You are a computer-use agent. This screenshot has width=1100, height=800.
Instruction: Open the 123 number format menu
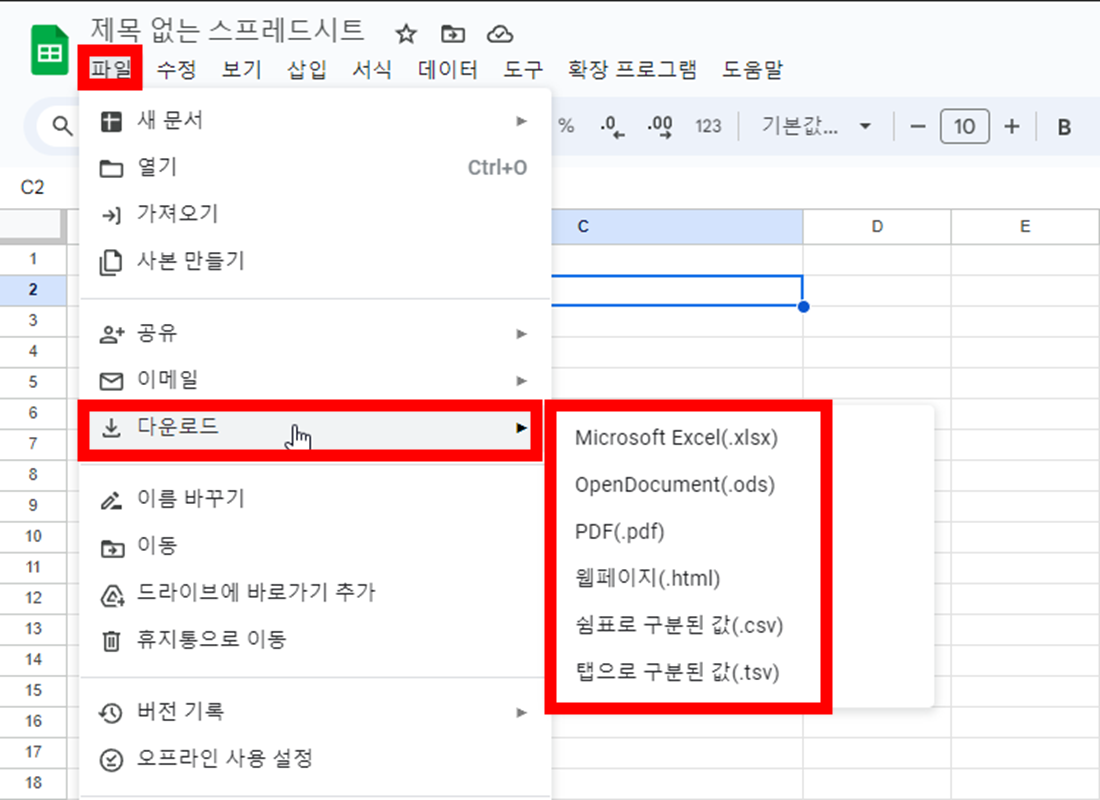(x=708, y=126)
